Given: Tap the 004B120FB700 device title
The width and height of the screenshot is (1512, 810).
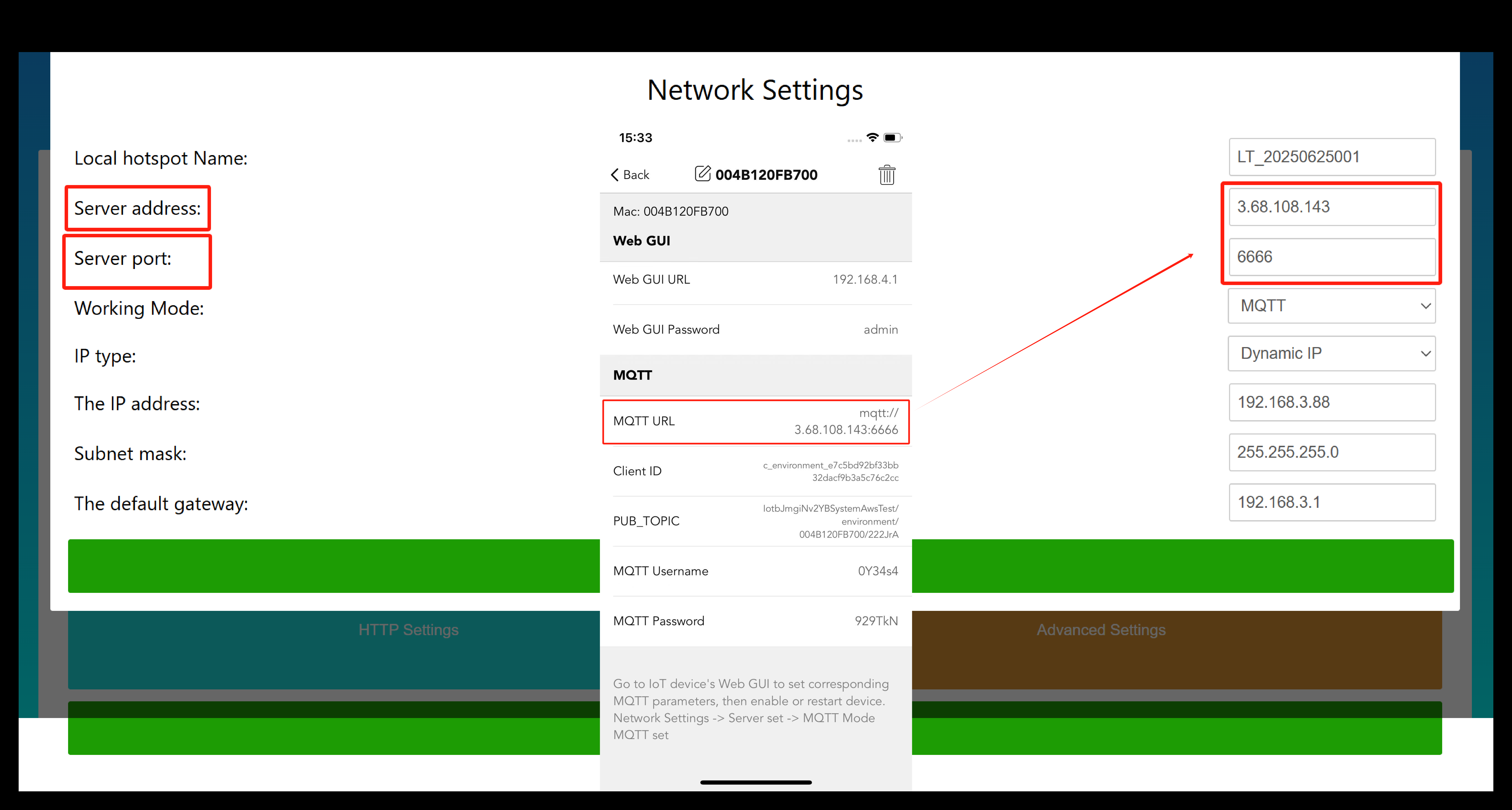Looking at the screenshot, I should [x=766, y=175].
